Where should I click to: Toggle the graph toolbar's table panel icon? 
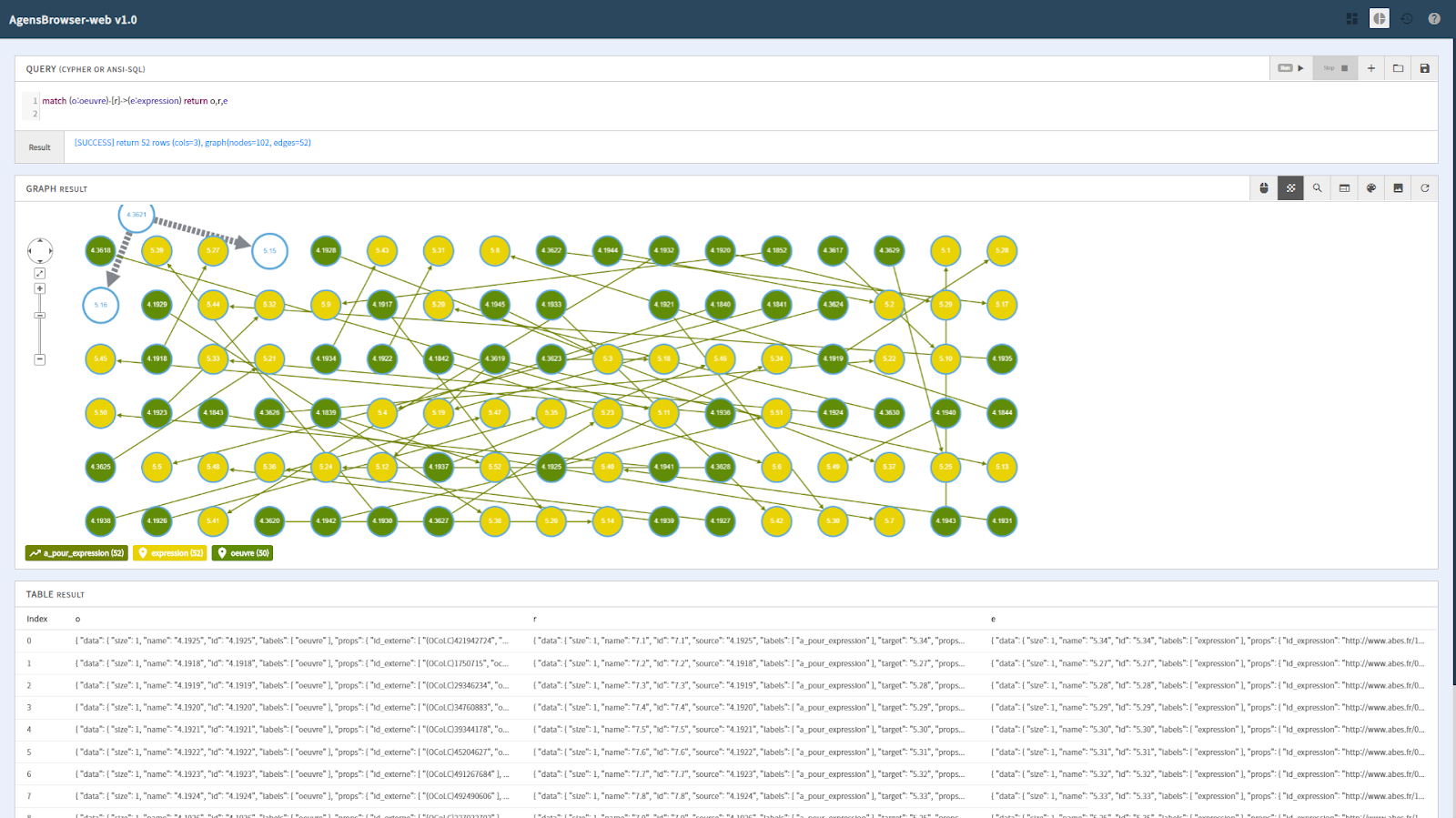(x=1344, y=188)
